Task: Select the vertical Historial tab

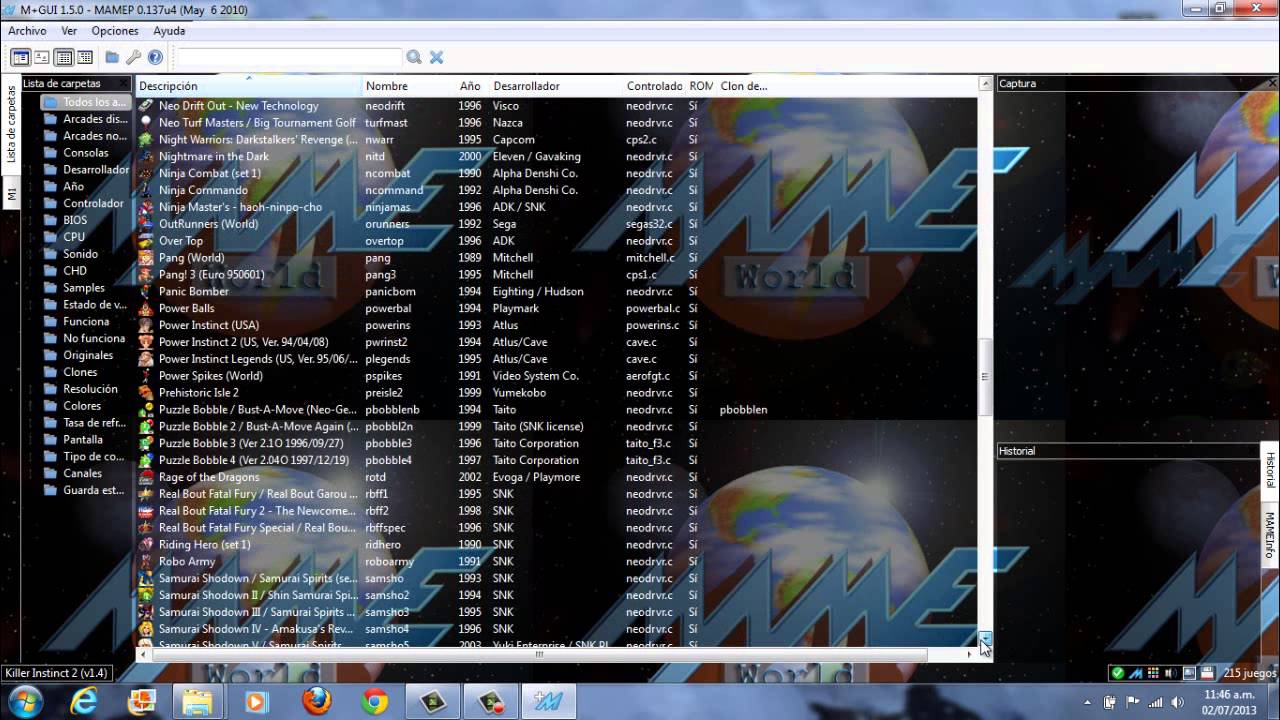Action: pyautogui.click(x=1271, y=469)
